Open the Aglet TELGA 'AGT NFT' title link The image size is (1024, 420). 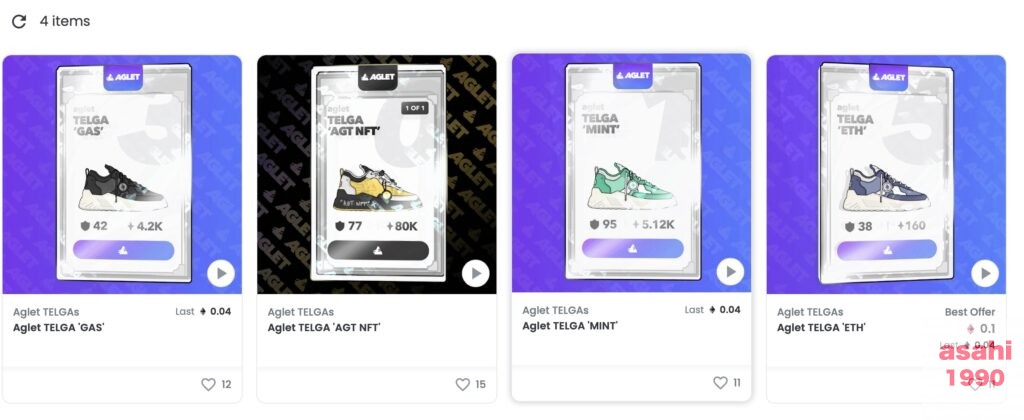tap(324, 327)
